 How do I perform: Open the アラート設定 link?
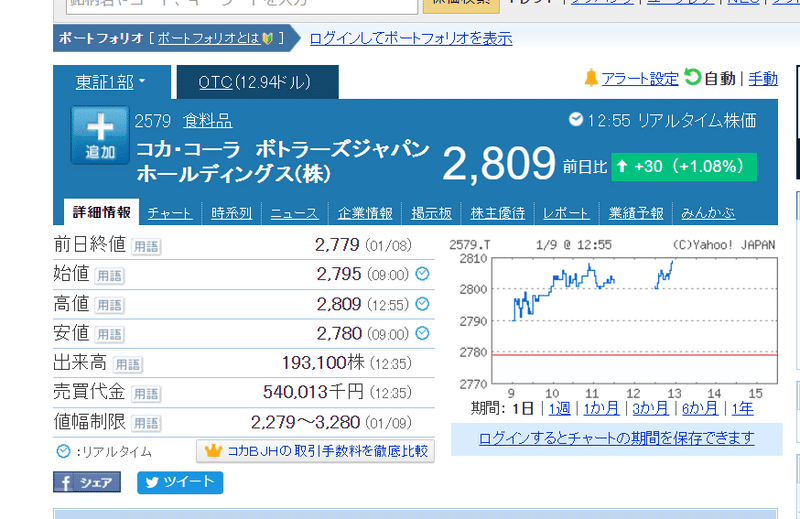coord(640,79)
